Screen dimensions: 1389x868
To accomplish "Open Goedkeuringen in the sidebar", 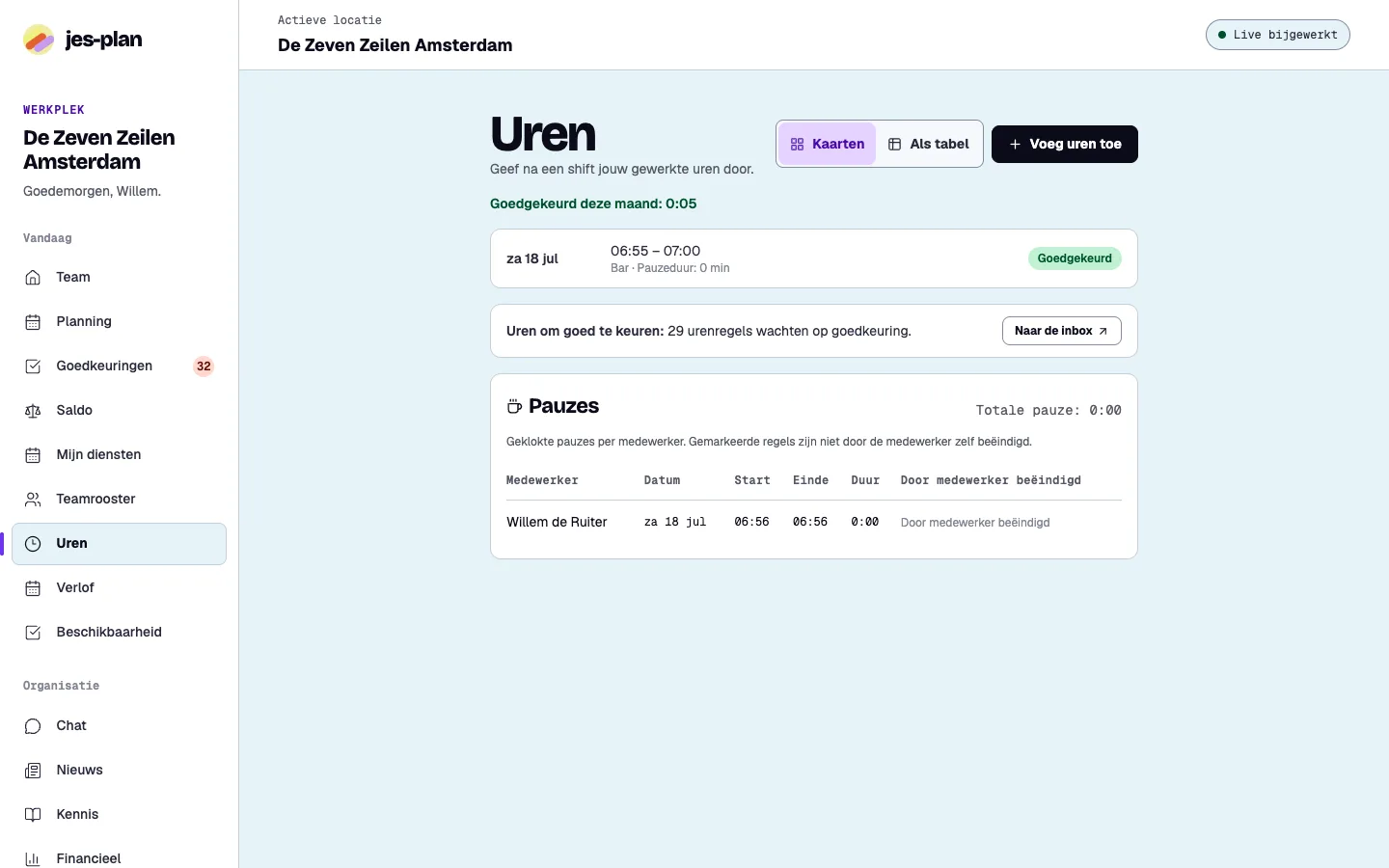I will [119, 366].
